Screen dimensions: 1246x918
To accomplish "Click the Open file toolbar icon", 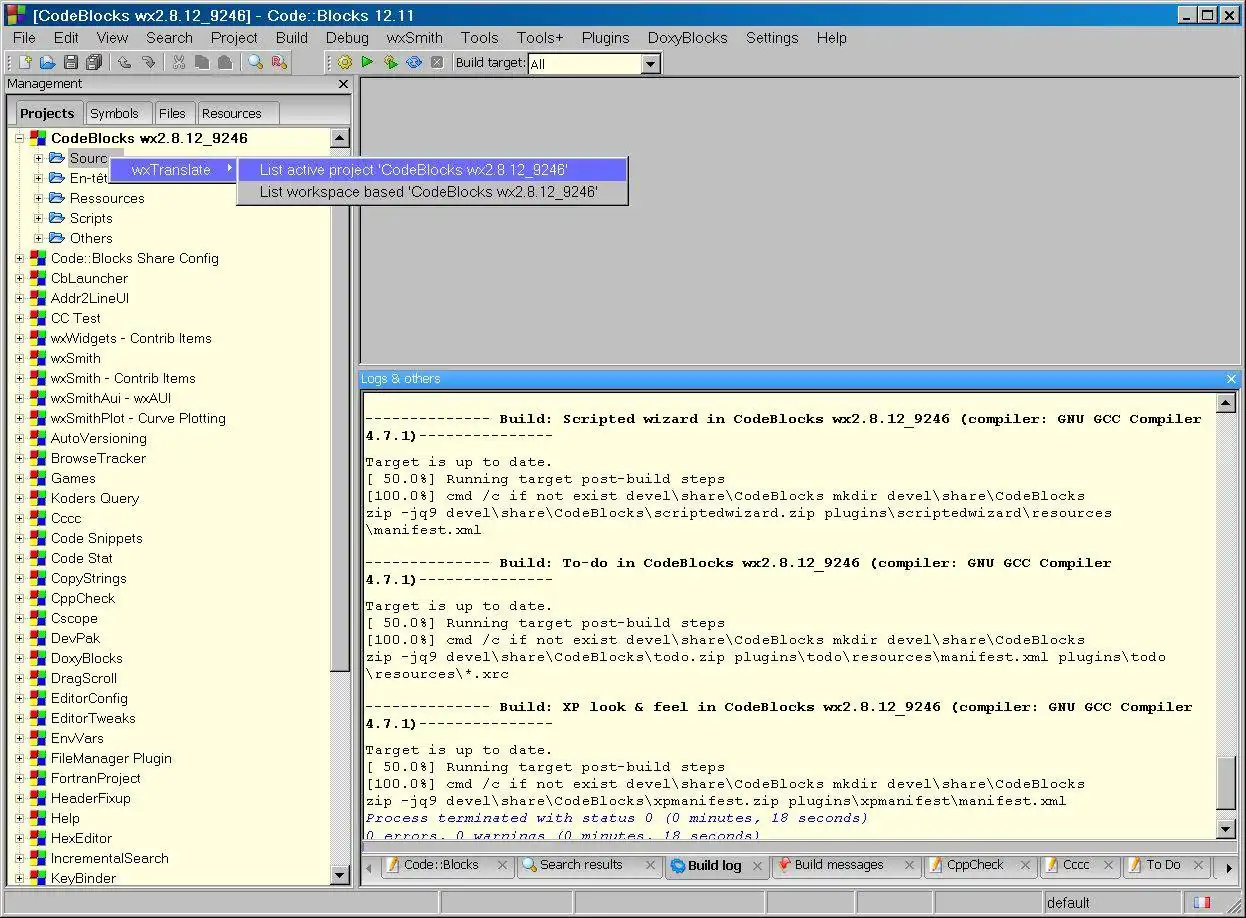I will click(x=48, y=63).
